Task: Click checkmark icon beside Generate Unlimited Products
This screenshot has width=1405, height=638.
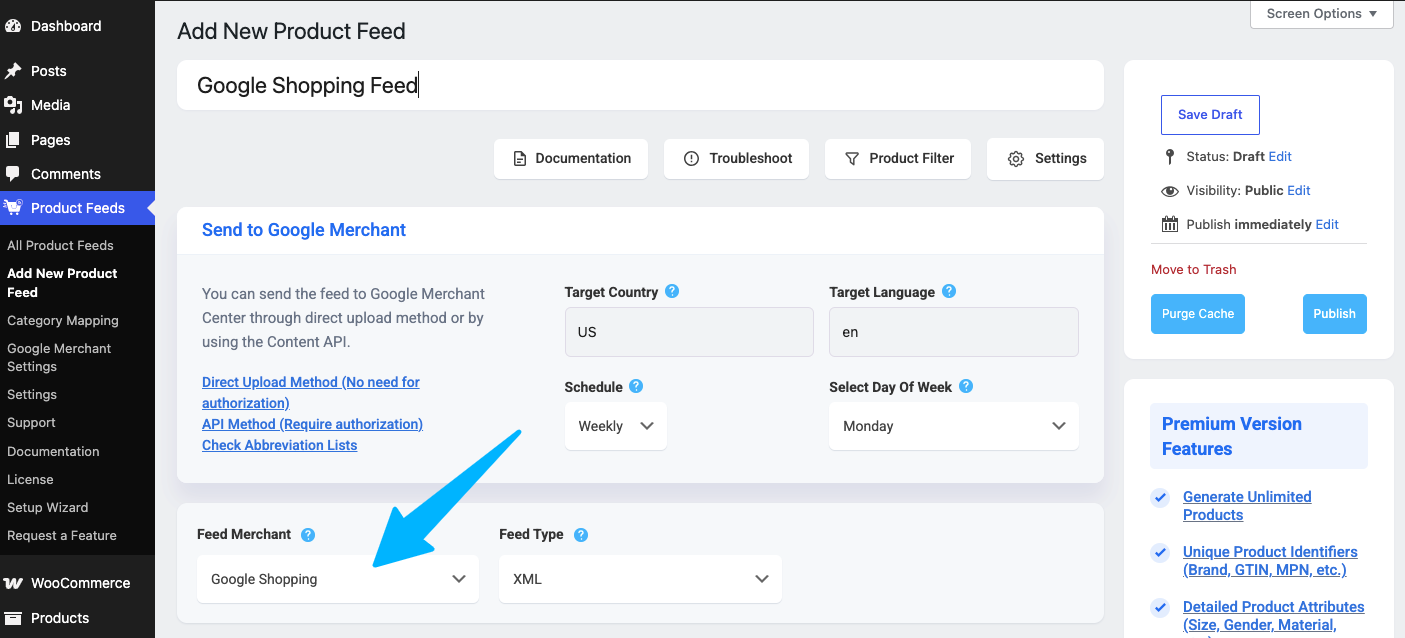Action: coord(1160,497)
